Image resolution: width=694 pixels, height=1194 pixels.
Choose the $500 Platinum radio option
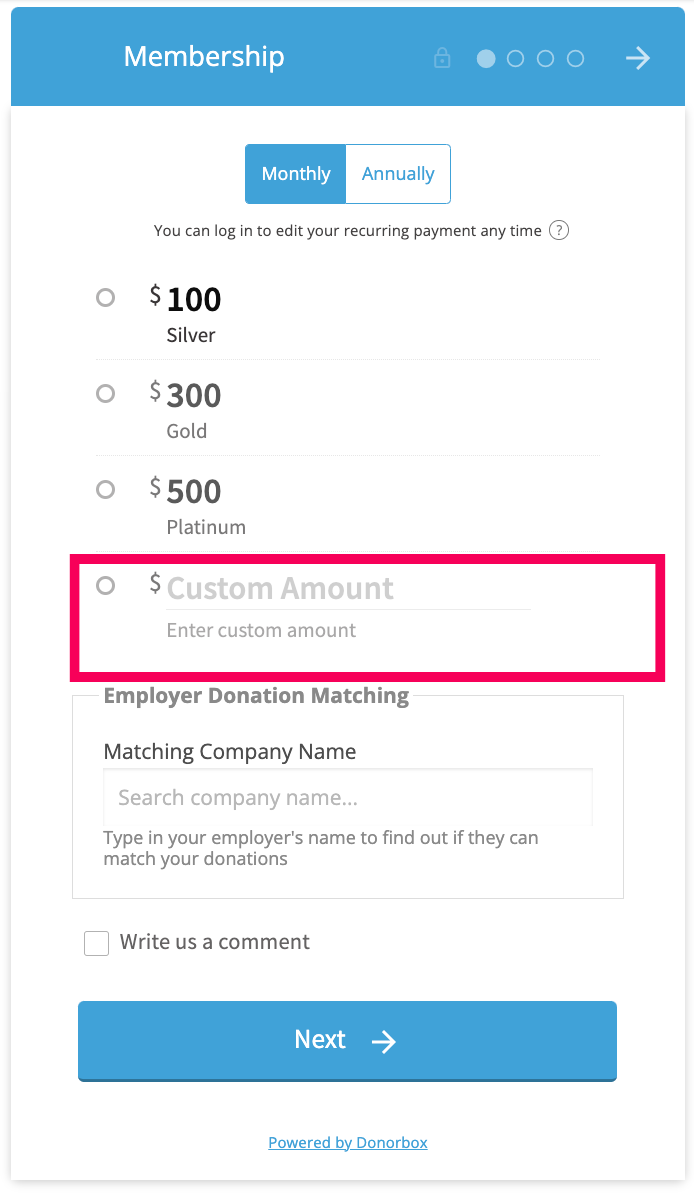106,489
